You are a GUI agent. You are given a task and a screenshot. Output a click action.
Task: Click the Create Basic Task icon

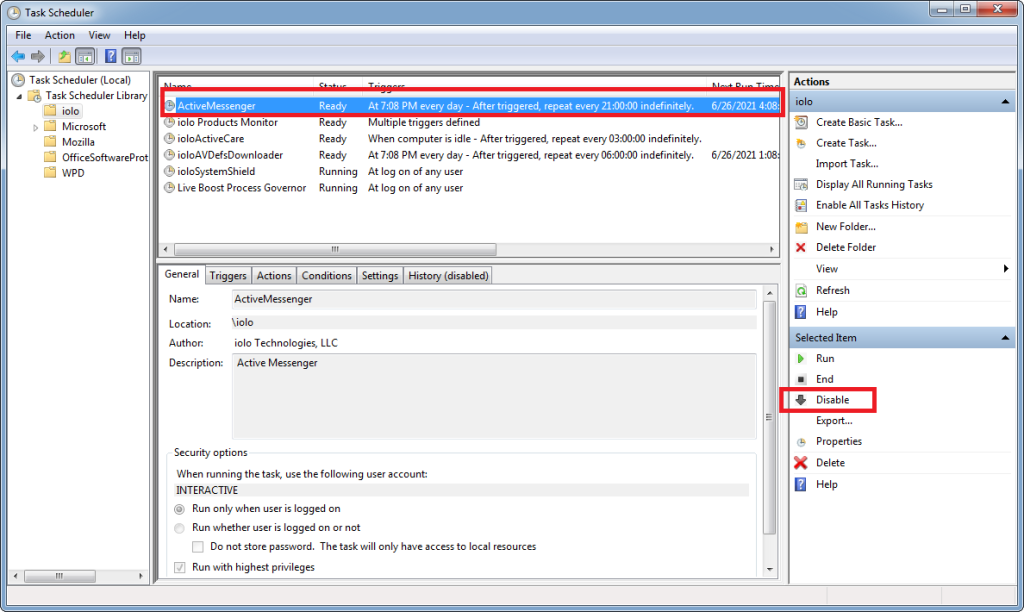coord(801,122)
